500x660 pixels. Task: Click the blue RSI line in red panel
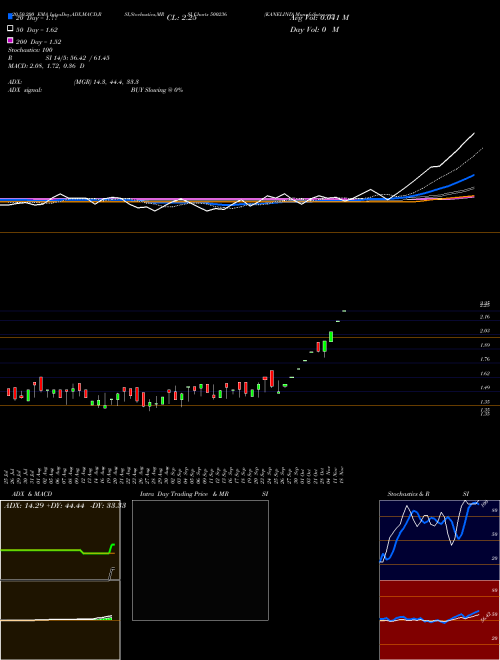(429, 618)
